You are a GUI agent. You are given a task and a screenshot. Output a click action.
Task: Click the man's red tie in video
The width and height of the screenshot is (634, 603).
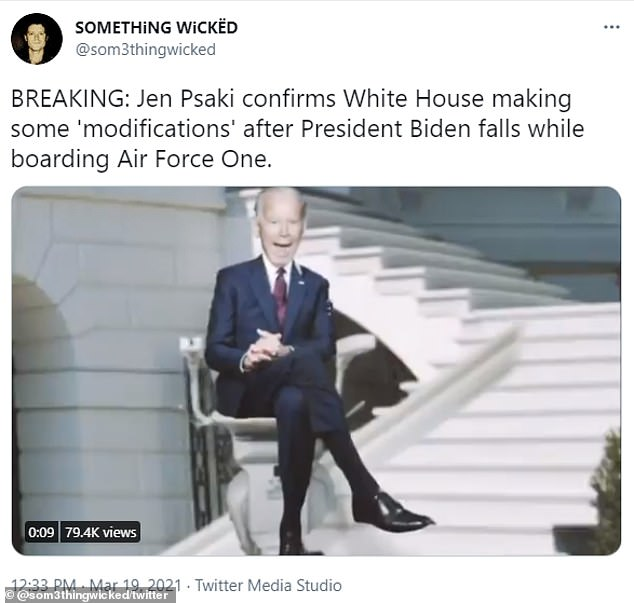click(x=281, y=293)
